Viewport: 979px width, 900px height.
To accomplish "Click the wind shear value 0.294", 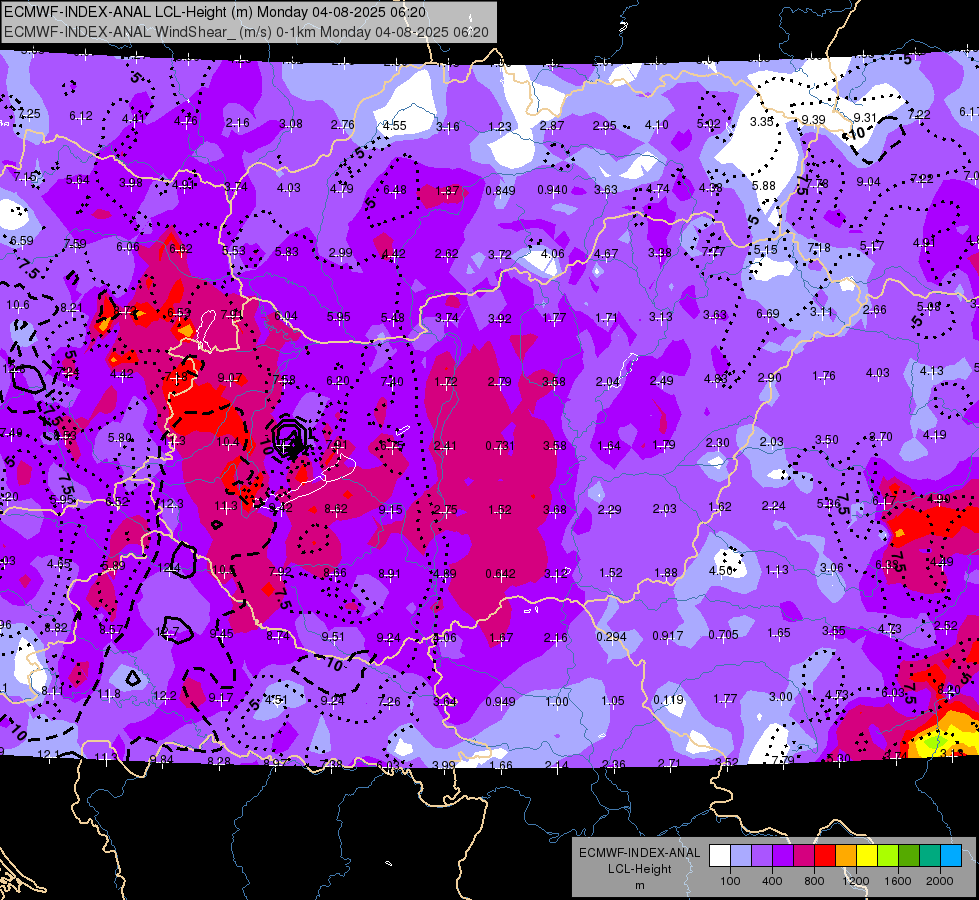I will [611, 636].
